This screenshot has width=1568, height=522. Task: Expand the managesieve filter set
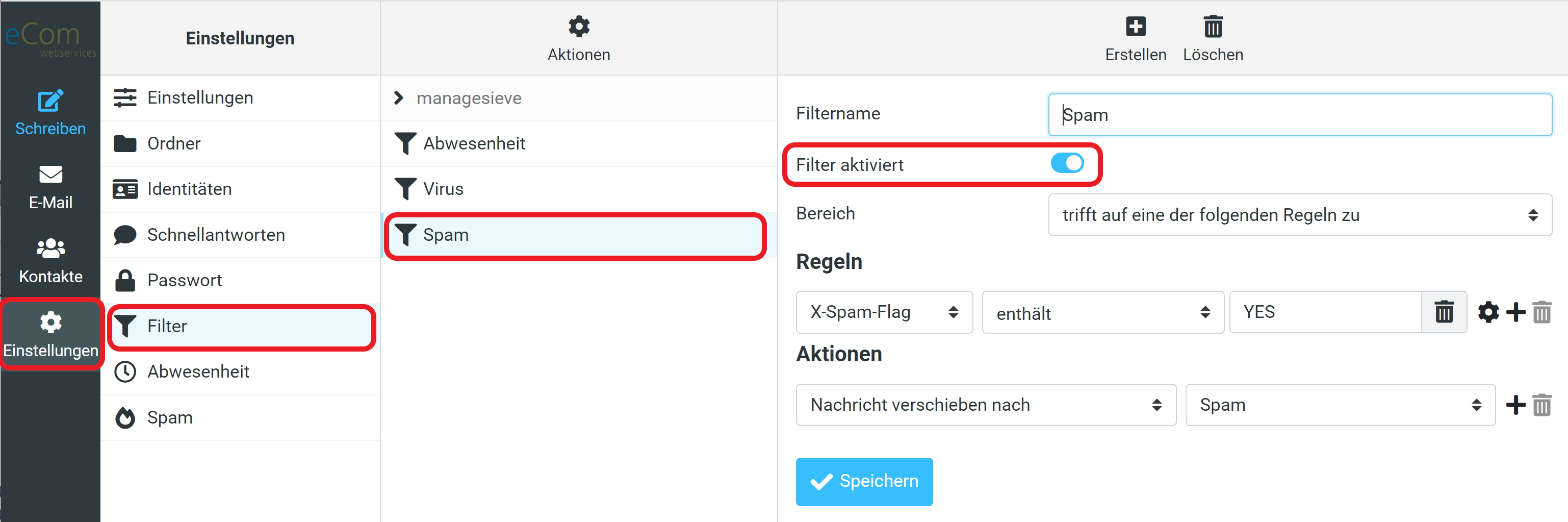pos(400,97)
